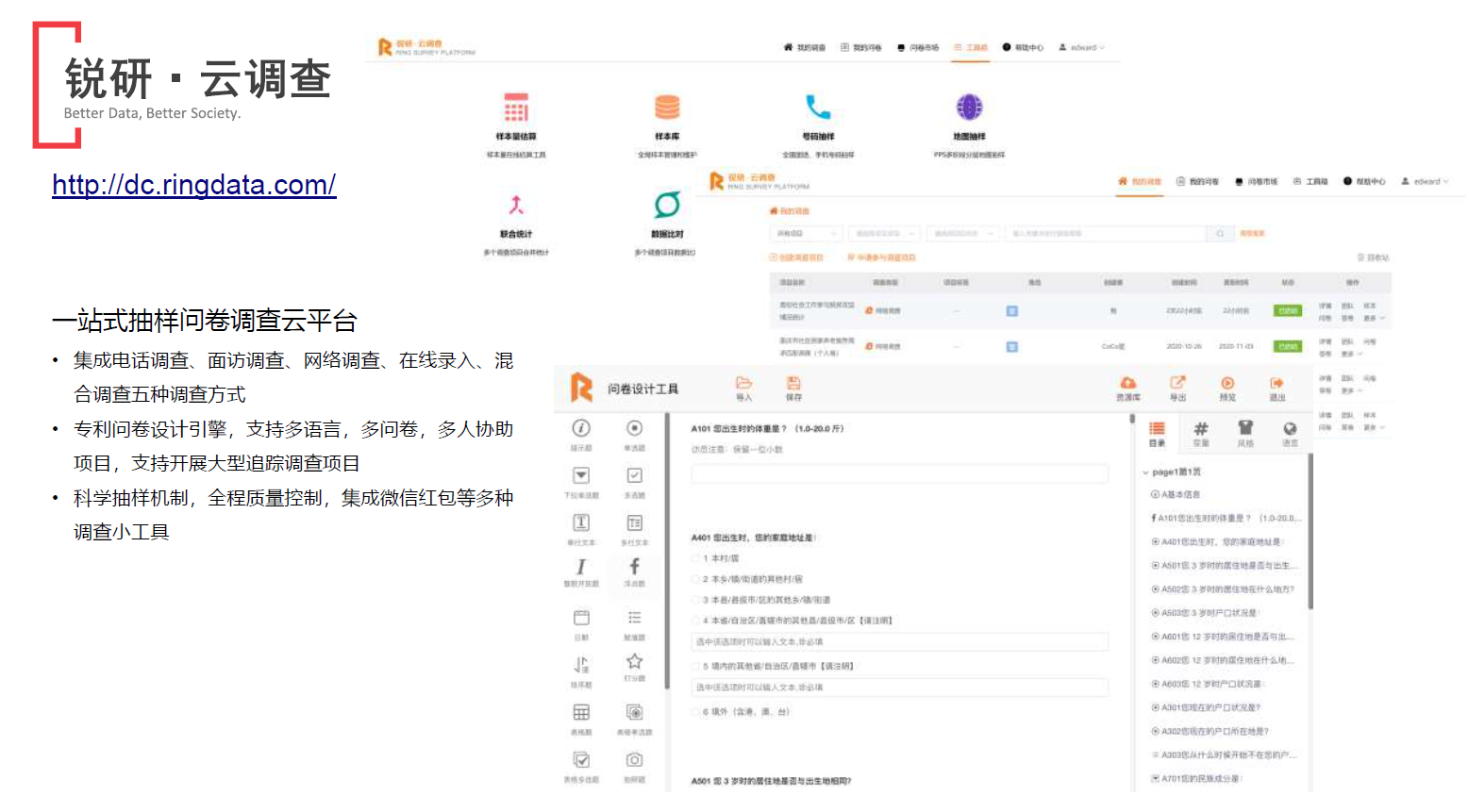
Task: Click the question palette scrollbar
Action: 667,552
